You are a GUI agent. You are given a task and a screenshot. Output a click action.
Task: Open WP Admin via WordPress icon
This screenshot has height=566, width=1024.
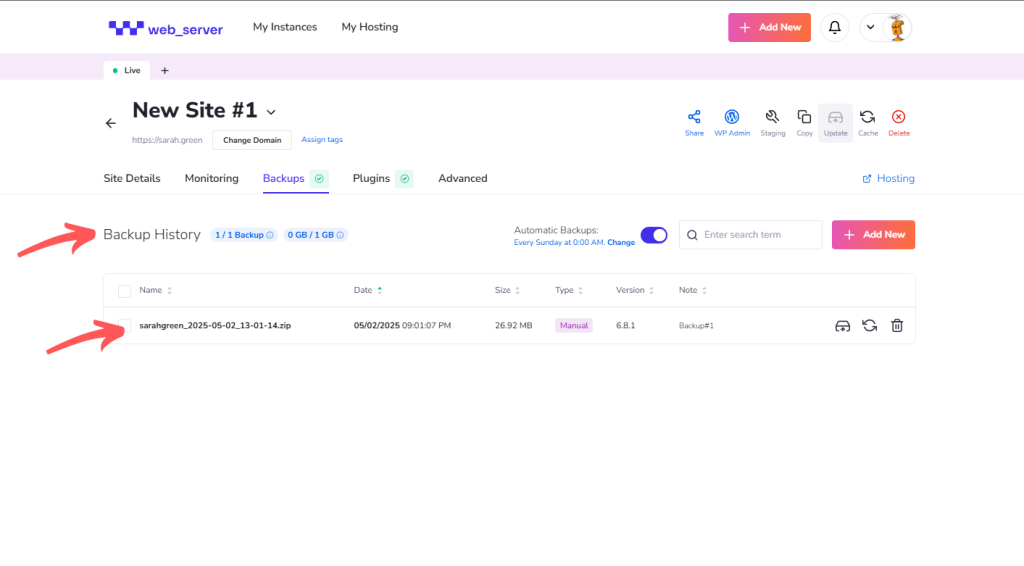click(x=731, y=118)
